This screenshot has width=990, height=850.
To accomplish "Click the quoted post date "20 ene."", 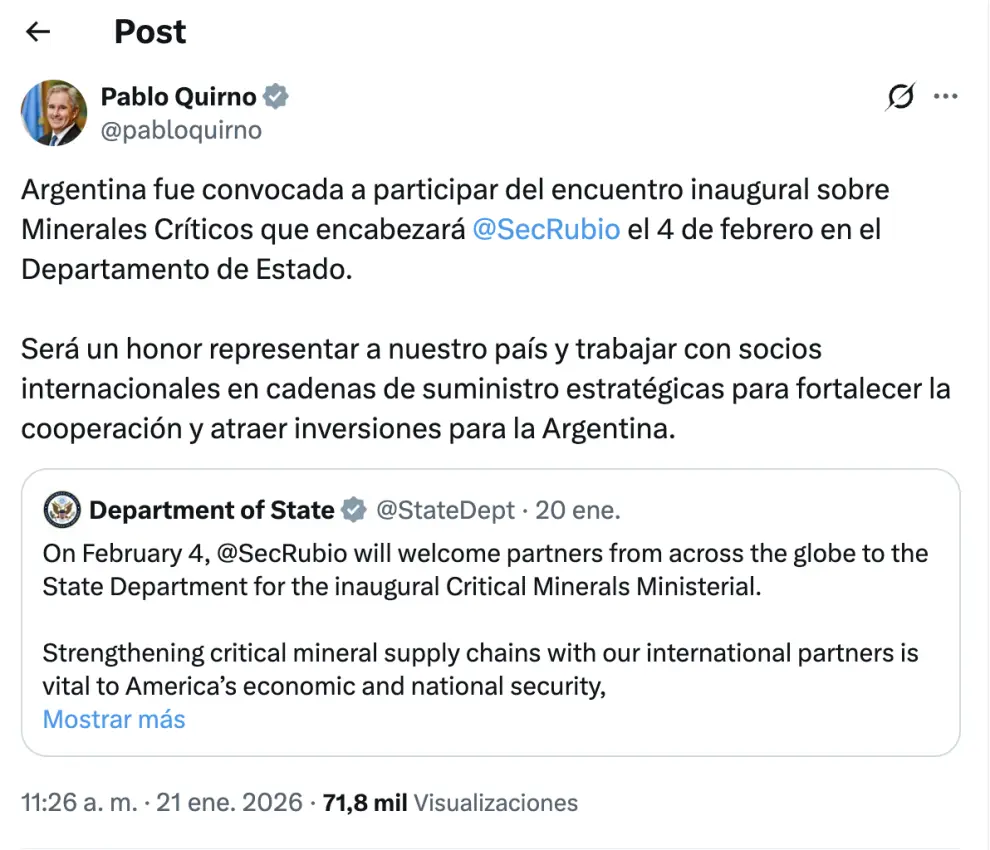I will coord(578,511).
